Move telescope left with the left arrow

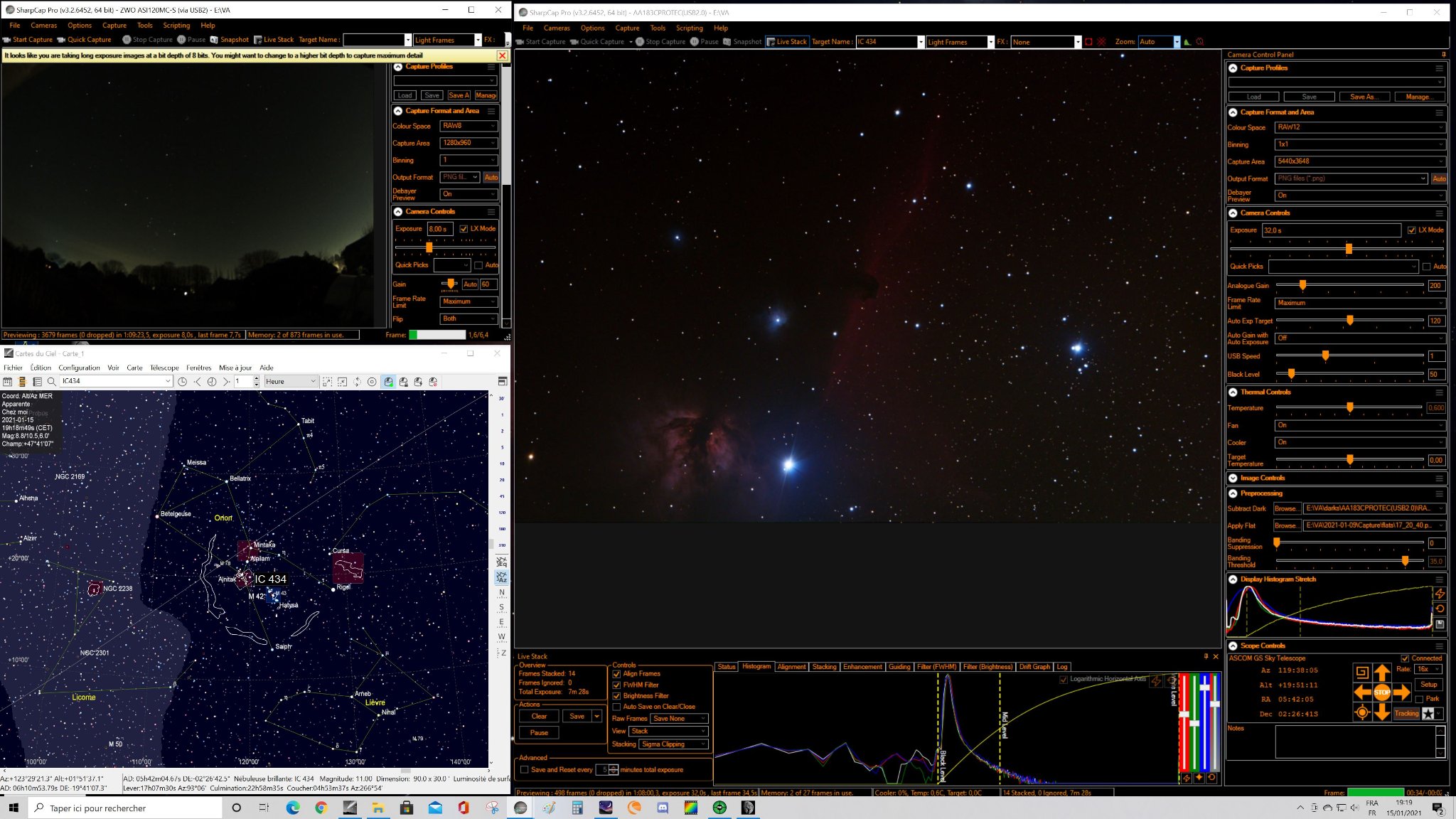pos(1362,692)
